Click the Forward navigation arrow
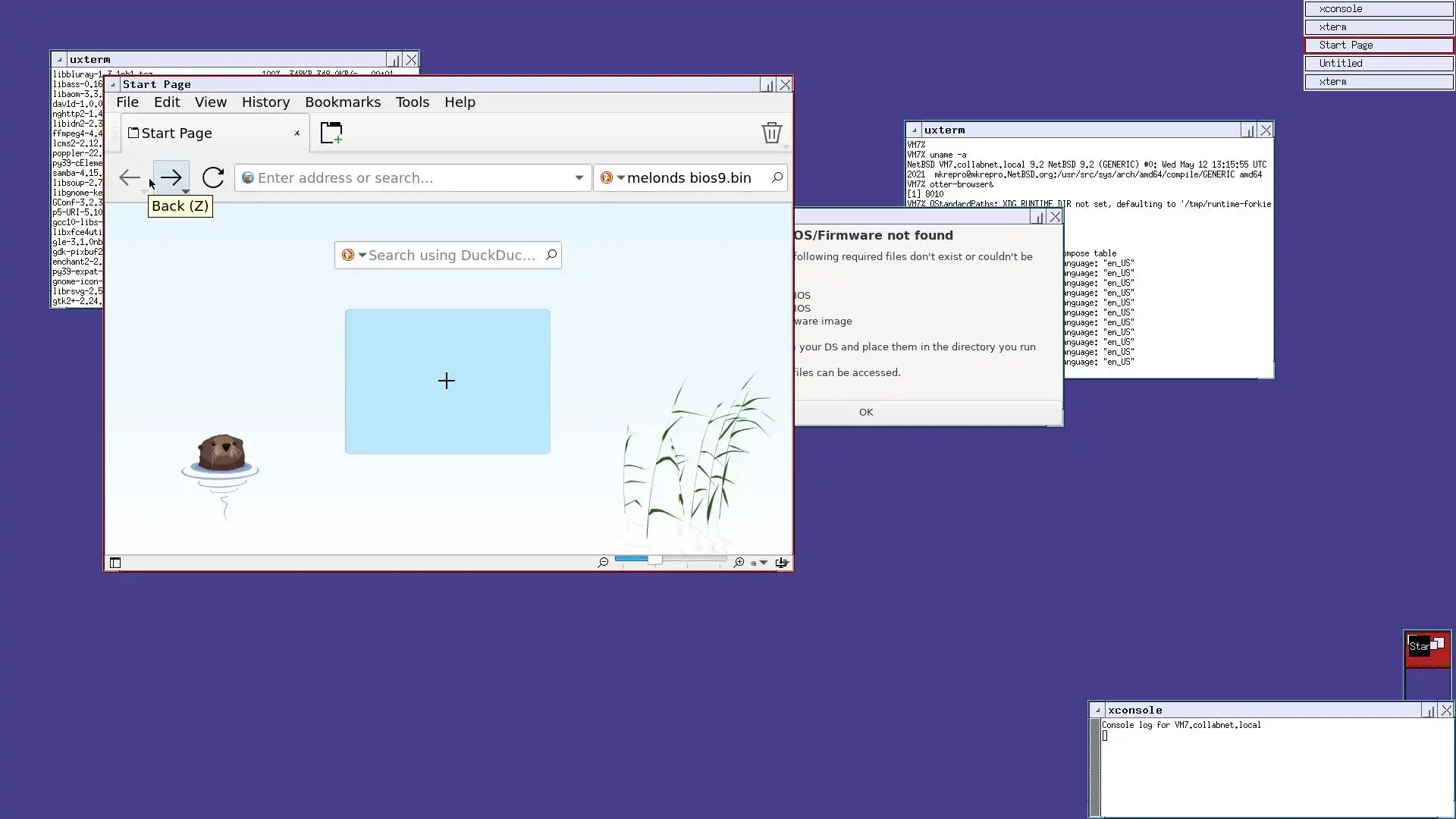The width and height of the screenshot is (1456, 819). (171, 177)
